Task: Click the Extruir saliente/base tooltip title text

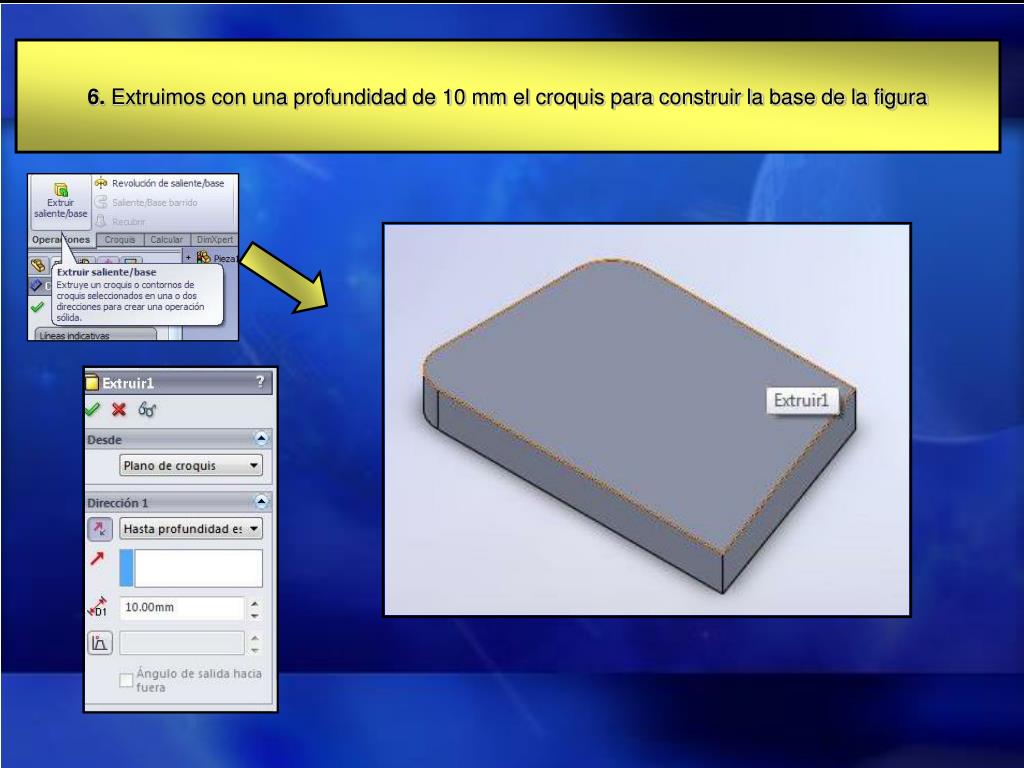Action: (x=106, y=272)
